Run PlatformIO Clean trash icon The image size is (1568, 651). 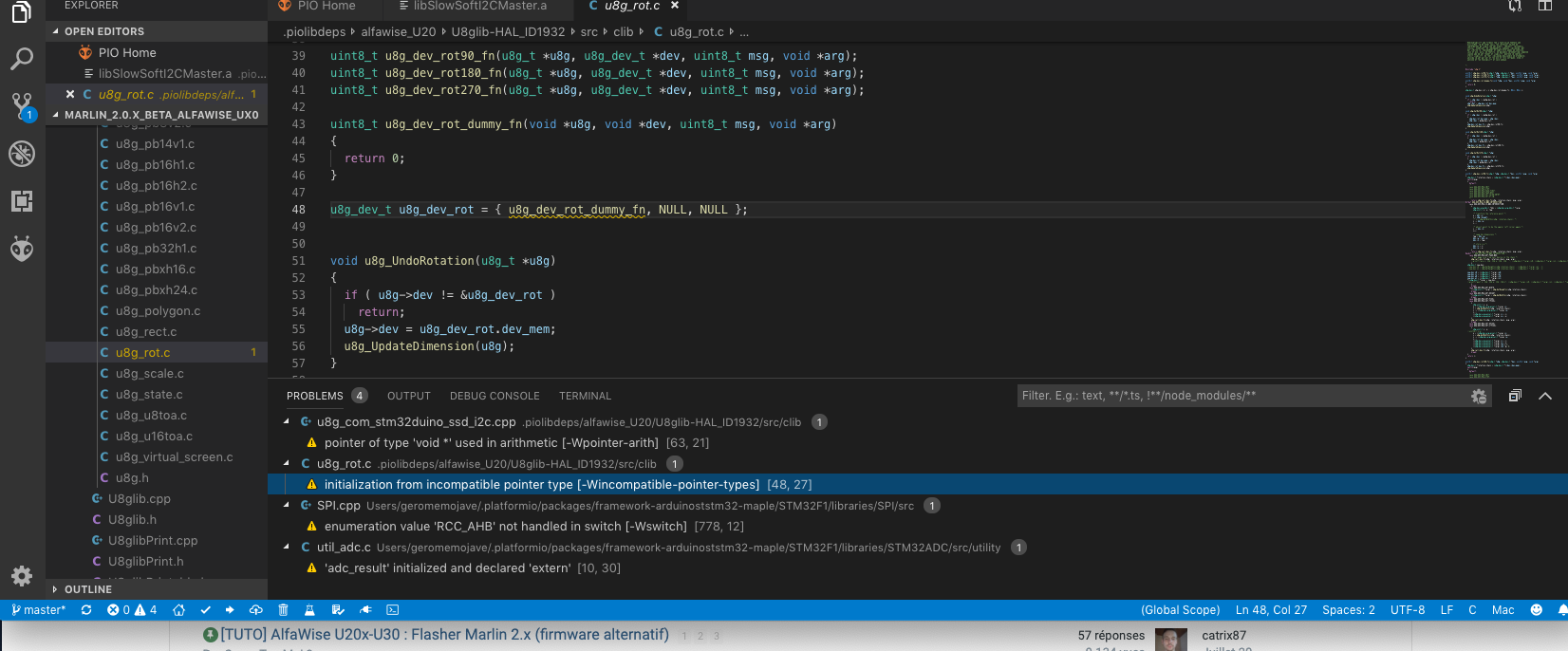[283, 610]
